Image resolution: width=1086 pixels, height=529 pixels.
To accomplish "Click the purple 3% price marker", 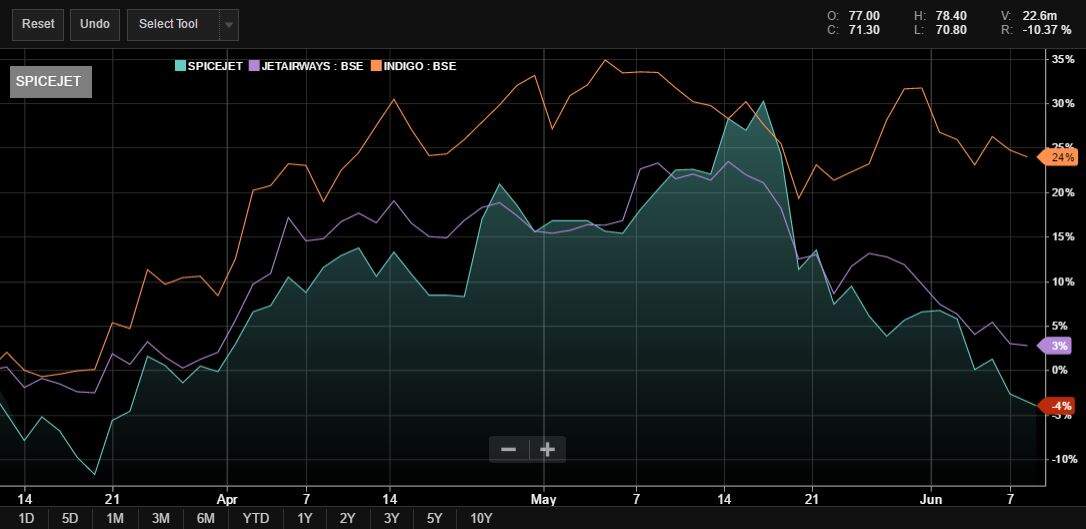I will click(x=1055, y=346).
